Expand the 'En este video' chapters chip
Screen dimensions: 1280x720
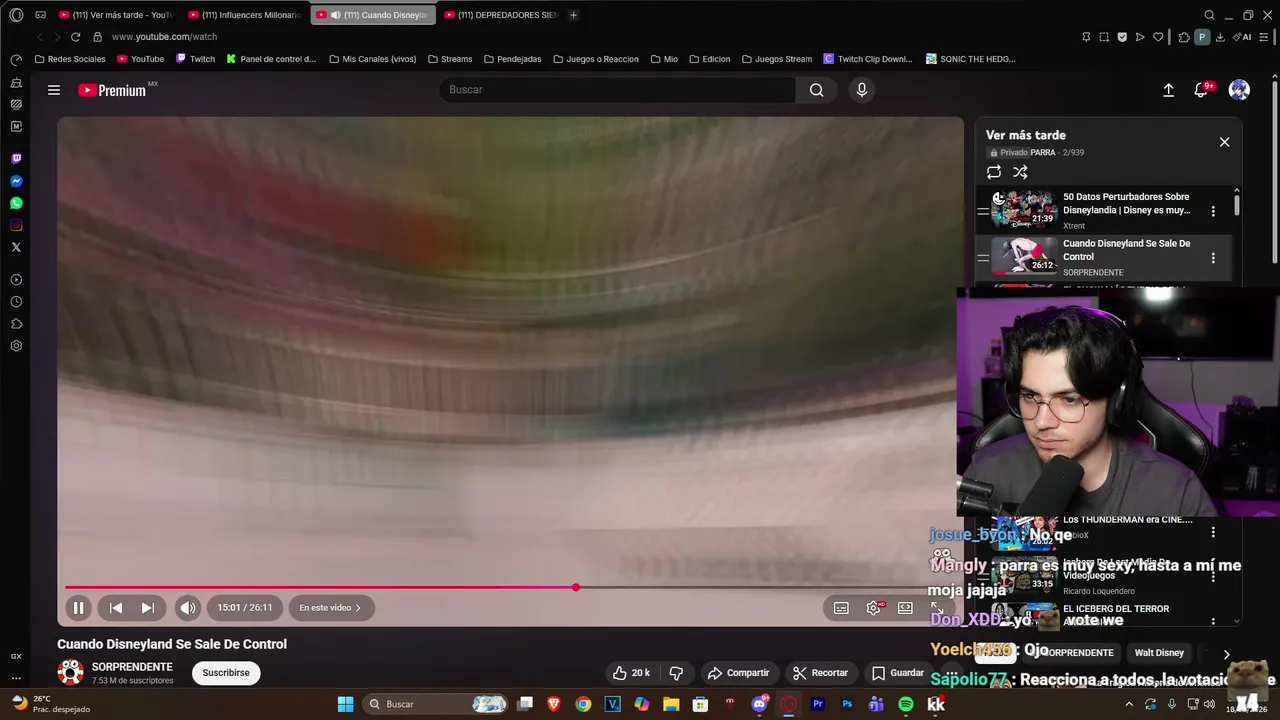pyautogui.click(x=330, y=607)
